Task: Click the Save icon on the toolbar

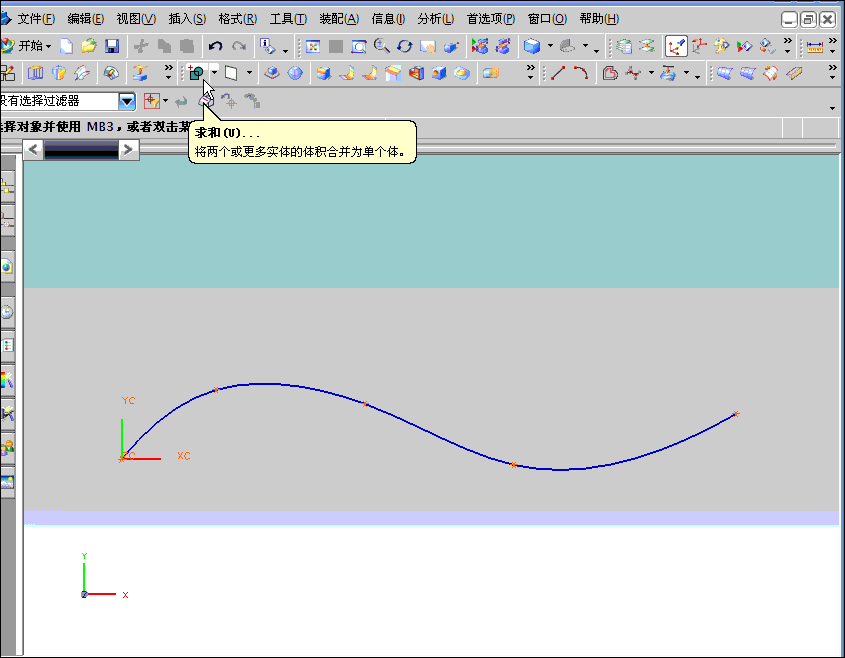Action: (112, 46)
